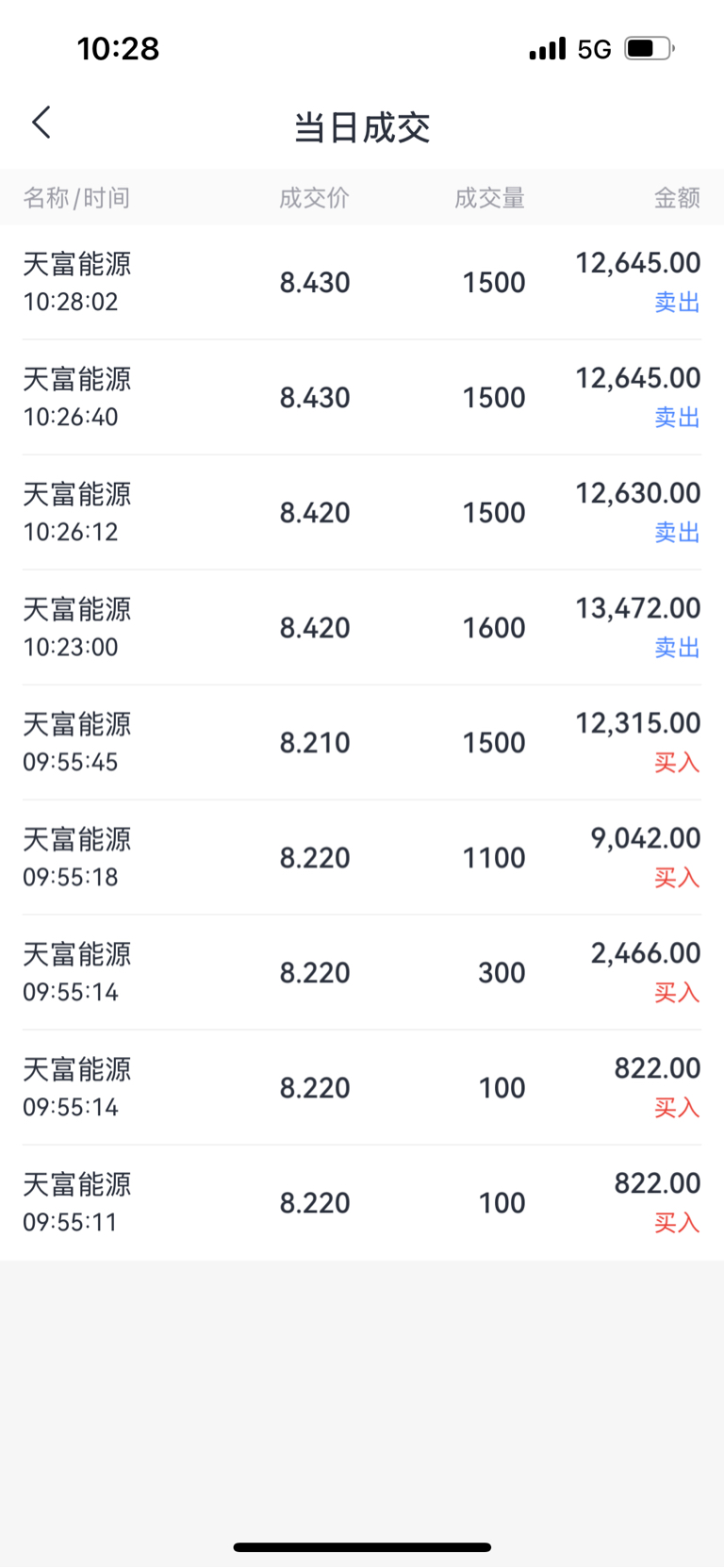This screenshot has width=724, height=1568.
Task: Select the 成交量 column header
Action: pyautogui.click(x=489, y=198)
